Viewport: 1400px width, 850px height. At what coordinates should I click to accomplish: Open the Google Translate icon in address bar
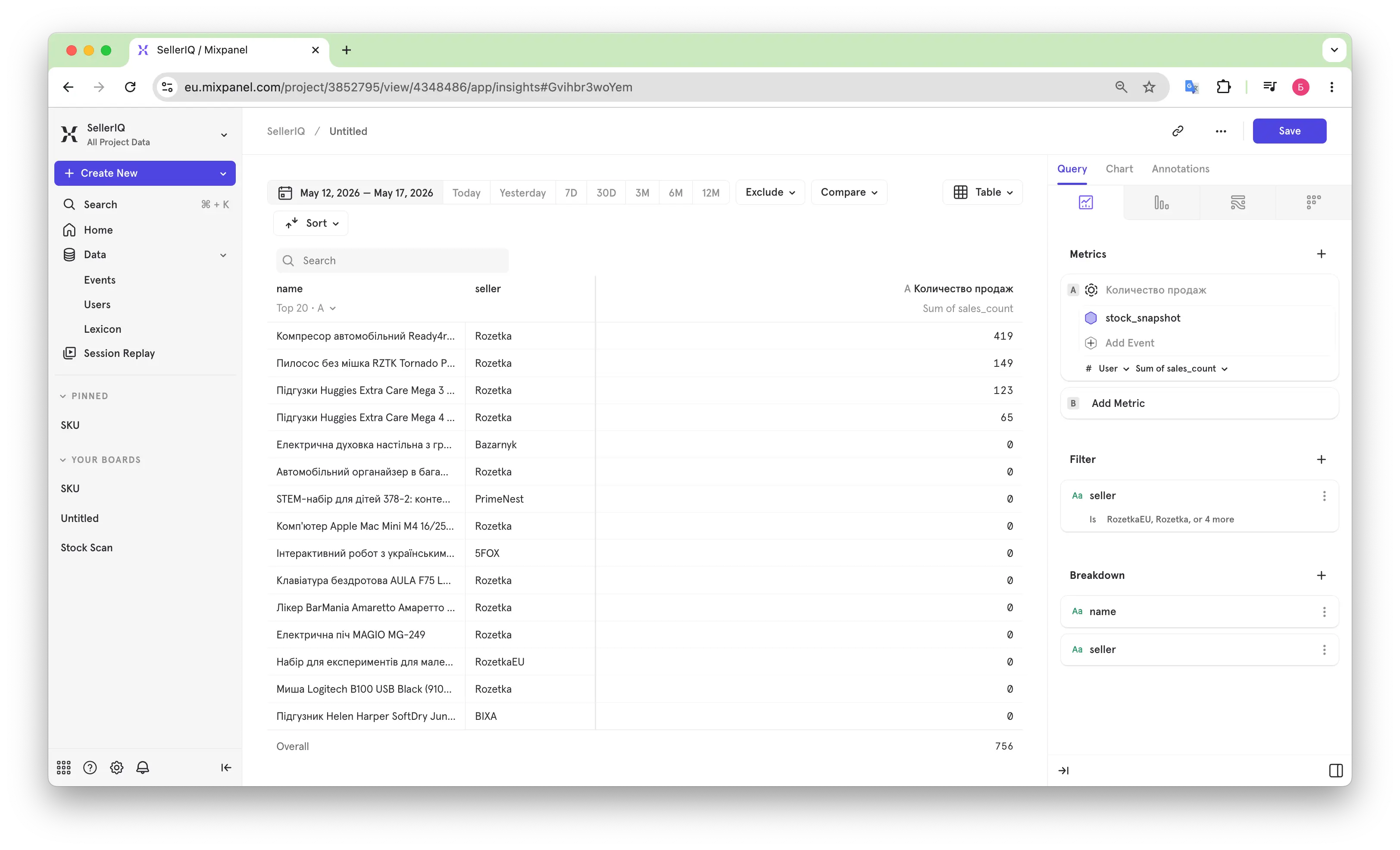click(1191, 87)
